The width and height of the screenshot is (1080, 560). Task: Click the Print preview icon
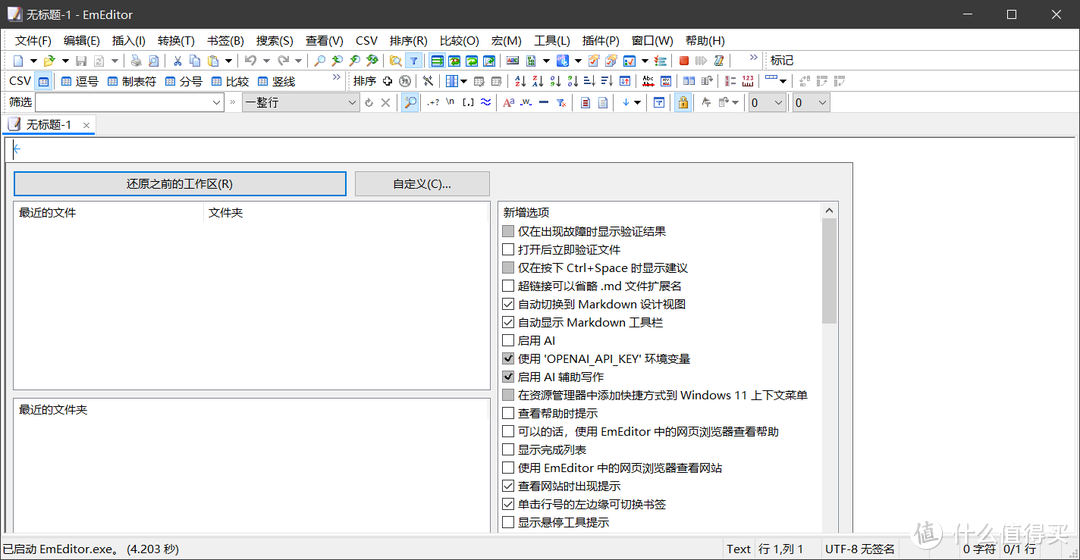pyautogui.click(x=154, y=61)
